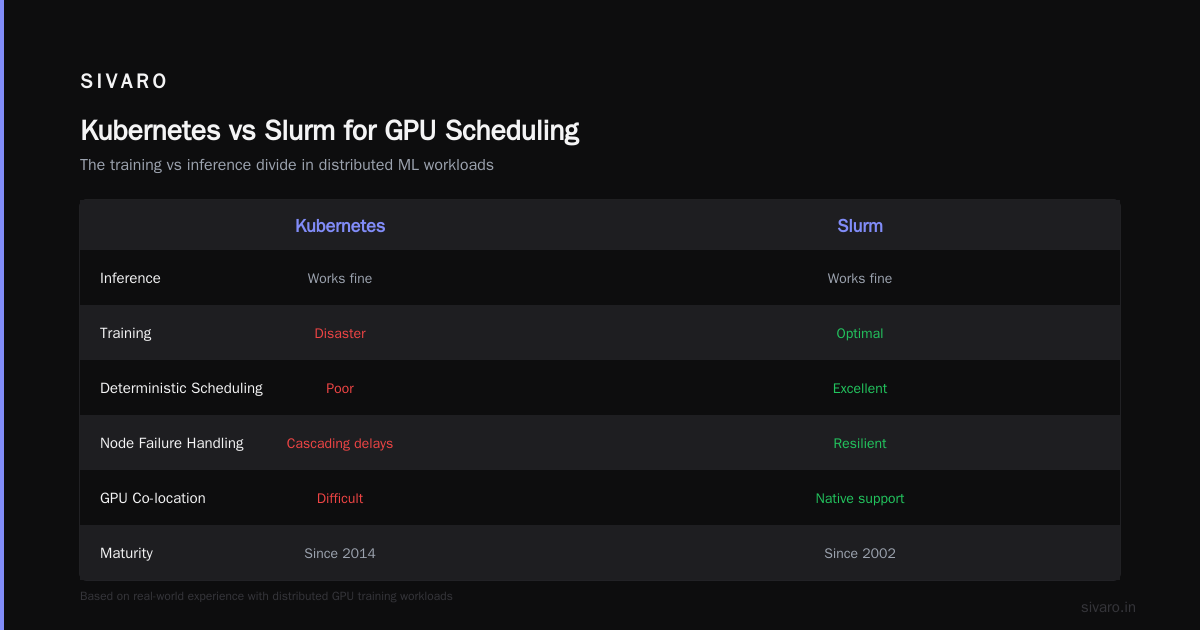Select the 'Resilient' cell
1200x630 pixels.
coord(860,443)
